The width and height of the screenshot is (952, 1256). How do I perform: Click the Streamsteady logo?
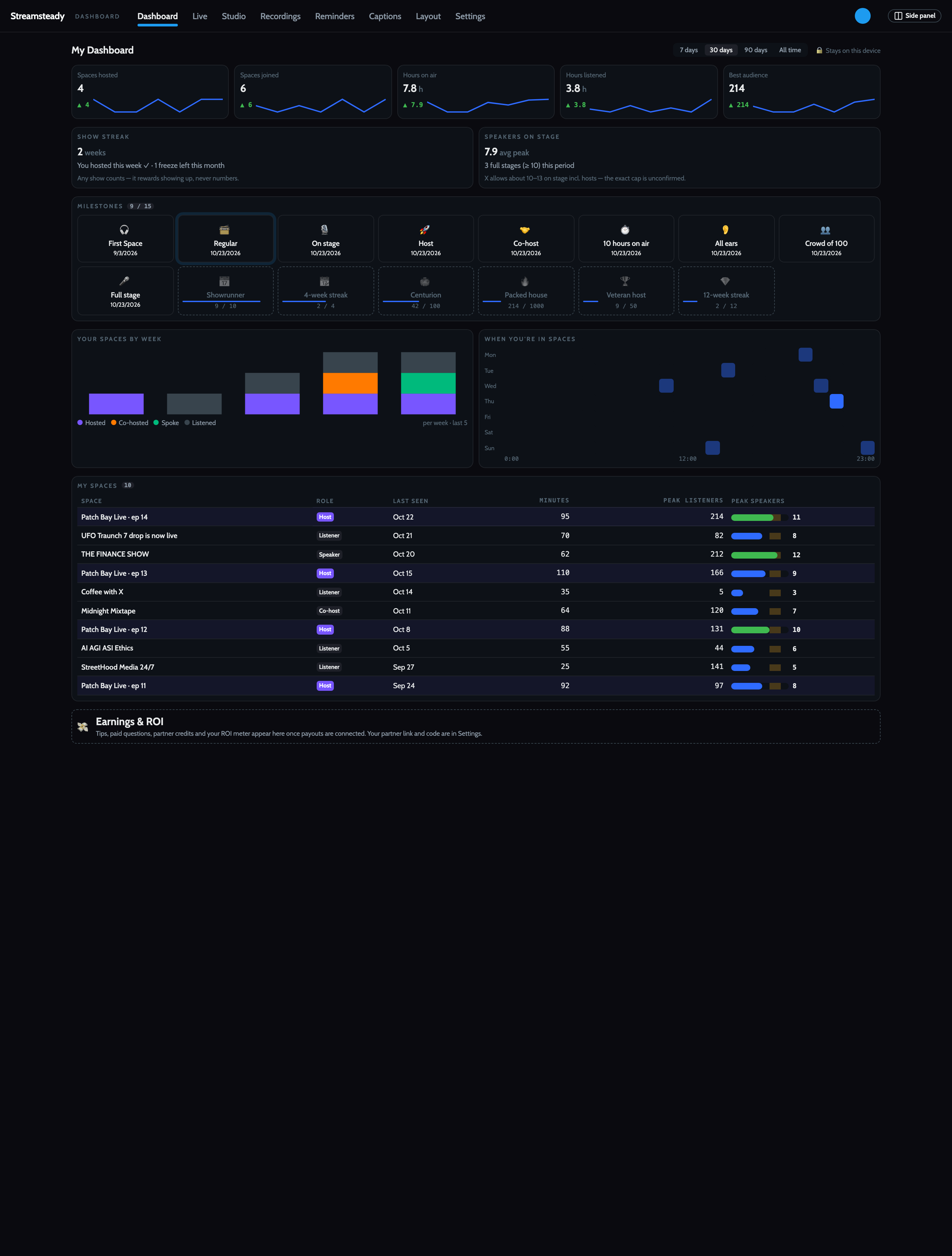37,16
